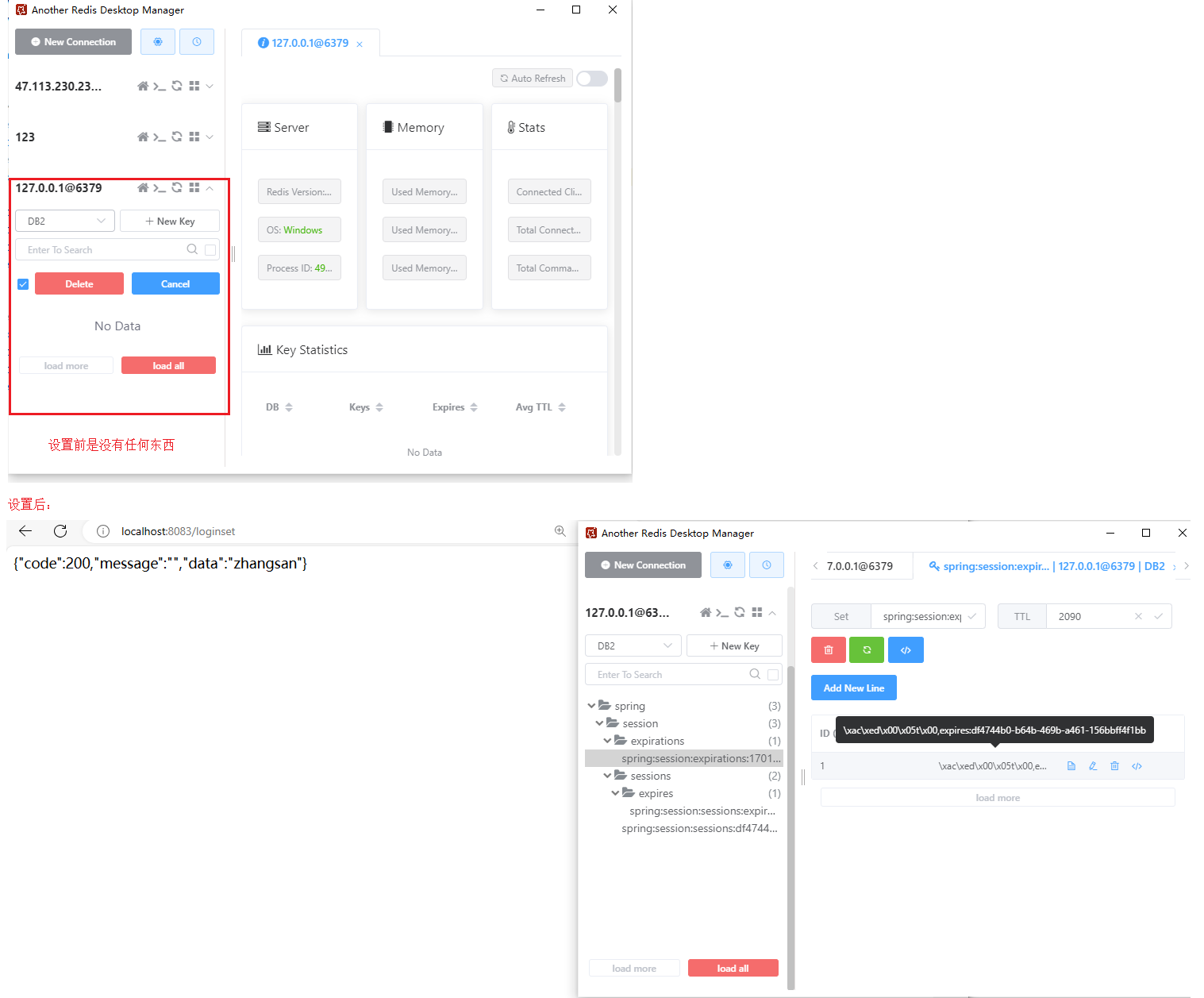Open DB2 database dropdown in bottom window
The image size is (1204, 998).
(x=633, y=645)
